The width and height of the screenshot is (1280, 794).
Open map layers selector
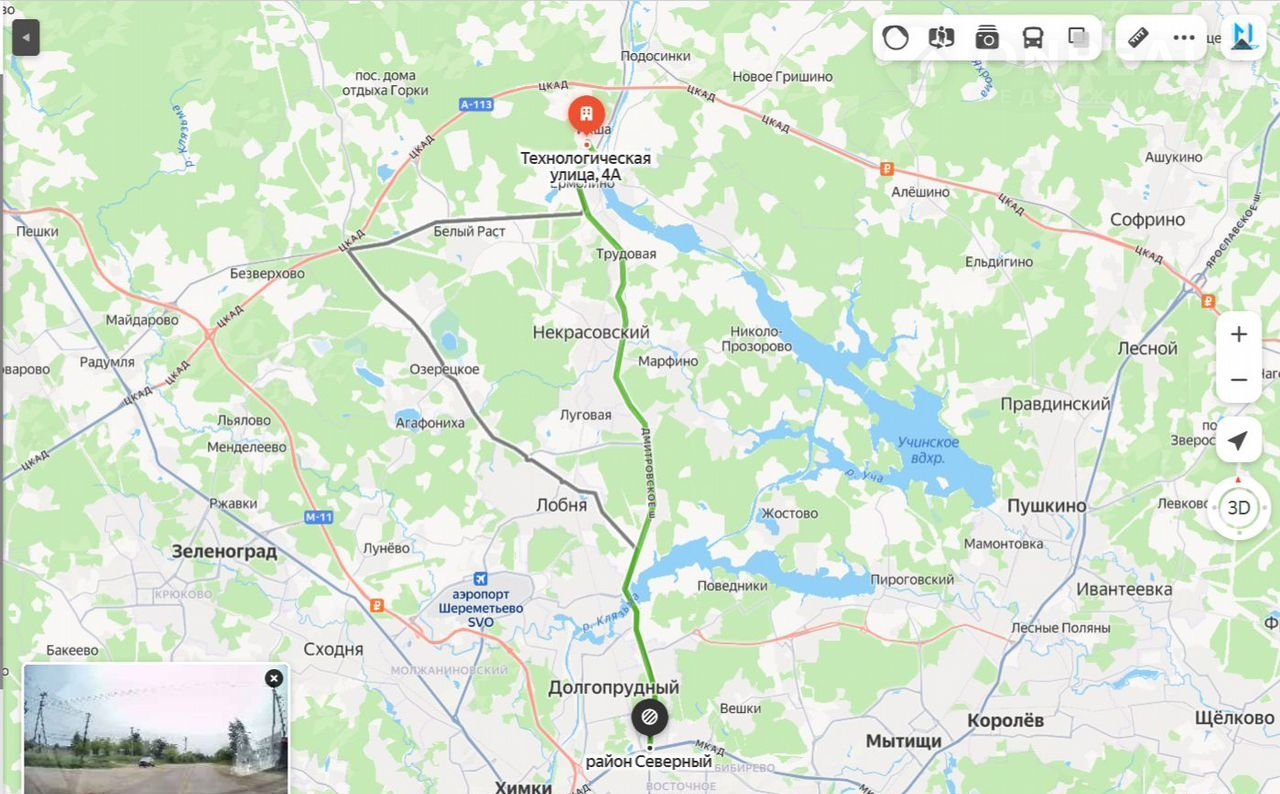pyautogui.click(x=1078, y=38)
